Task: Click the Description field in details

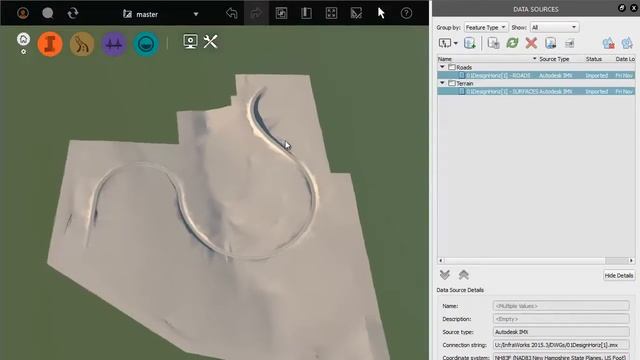Action: click(561, 319)
